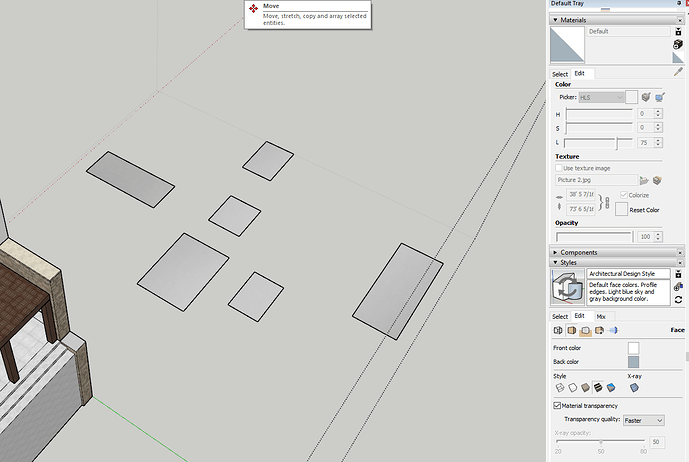Click the Reset Color swatch button
689x462 pixels.
[x=621, y=209]
